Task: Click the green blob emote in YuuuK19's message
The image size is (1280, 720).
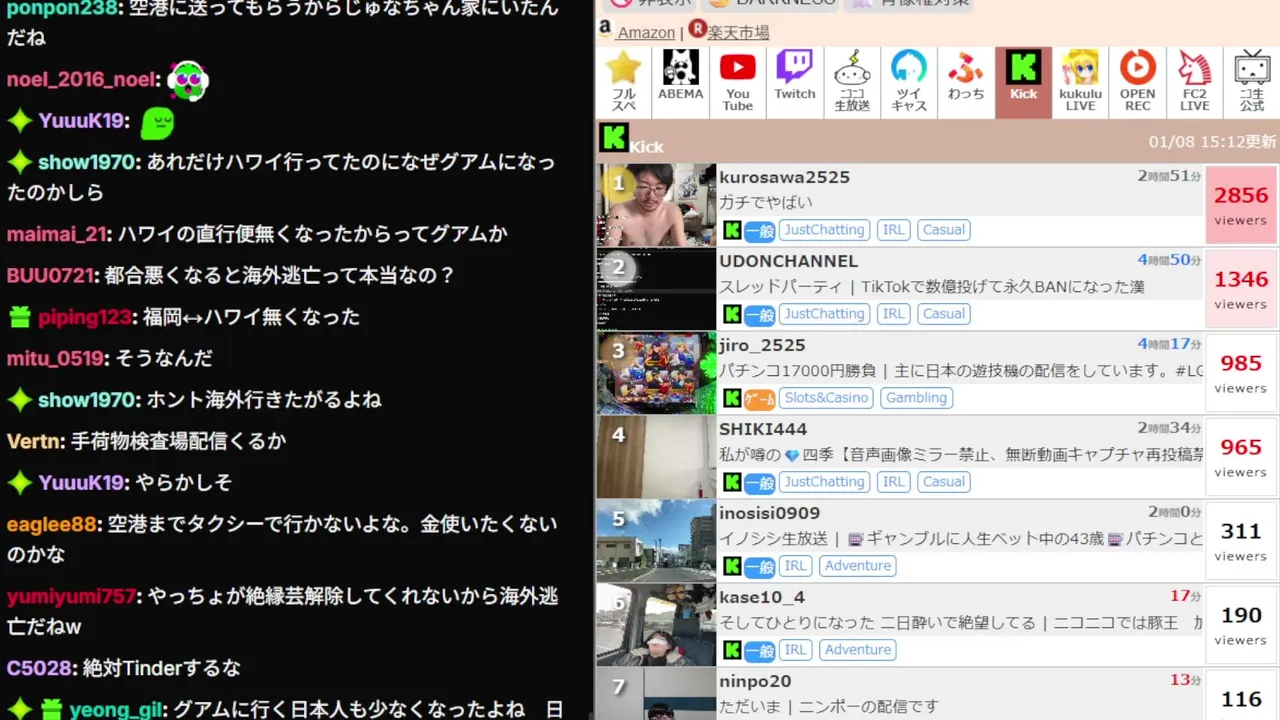Action: tap(157, 122)
